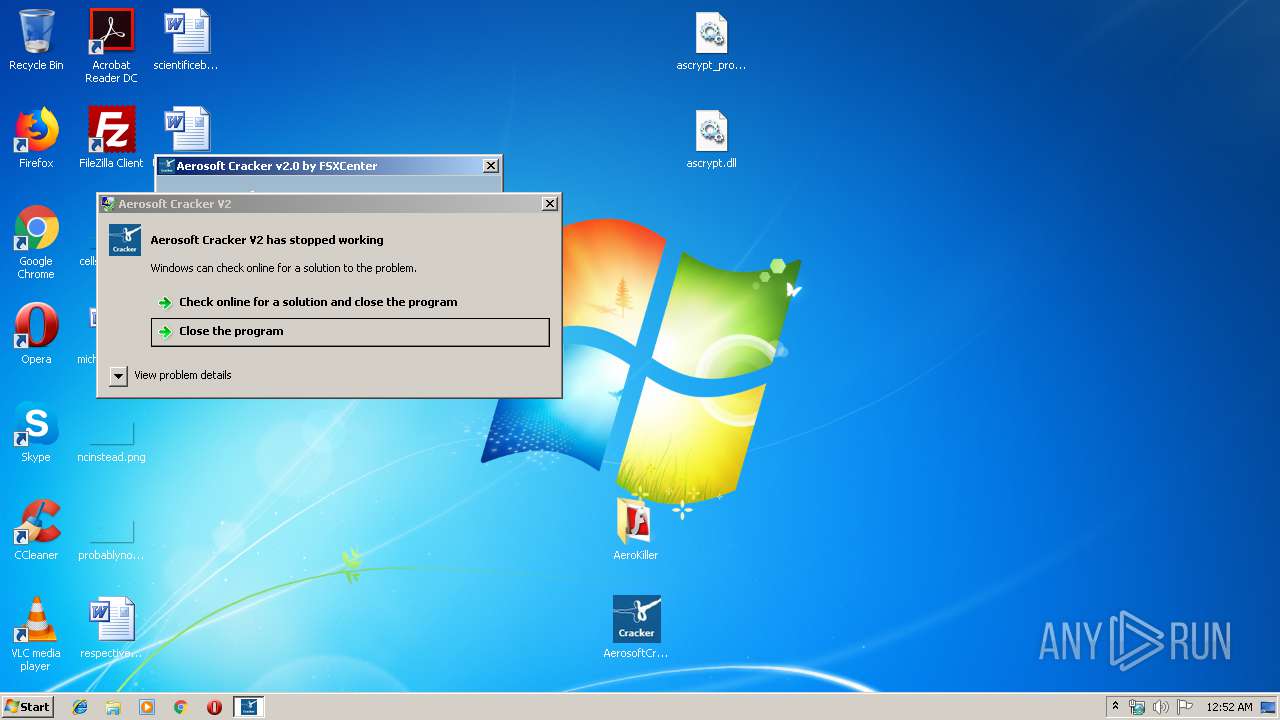Open the Start menu
1280x720 pixels.
click(27, 707)
